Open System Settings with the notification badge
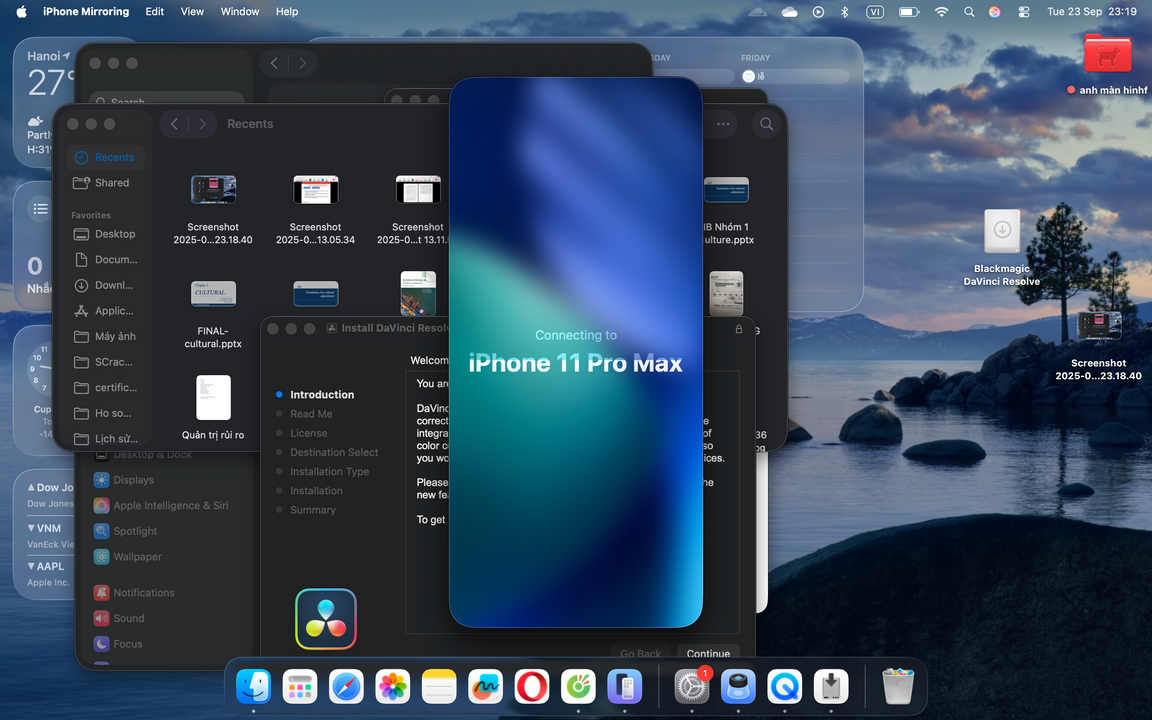Image resolution: width=1152 pixels, height=720 pixels. [692, 687]
